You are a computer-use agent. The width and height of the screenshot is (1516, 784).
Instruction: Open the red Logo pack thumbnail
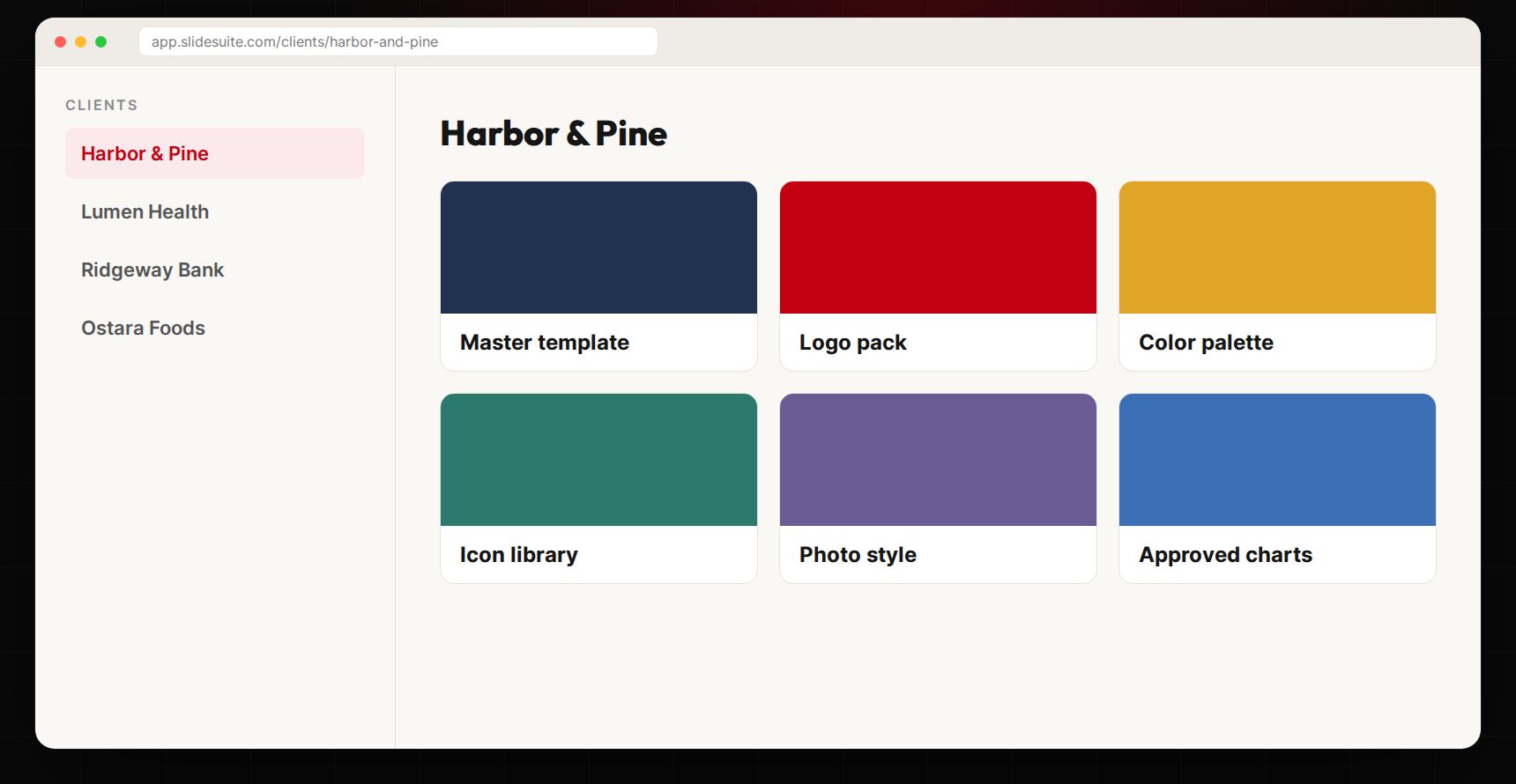pos(938,248)
